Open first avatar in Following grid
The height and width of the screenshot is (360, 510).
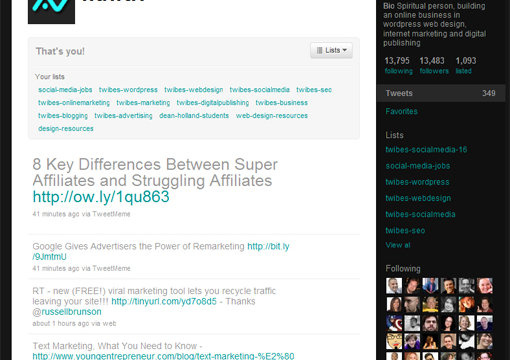394,286
